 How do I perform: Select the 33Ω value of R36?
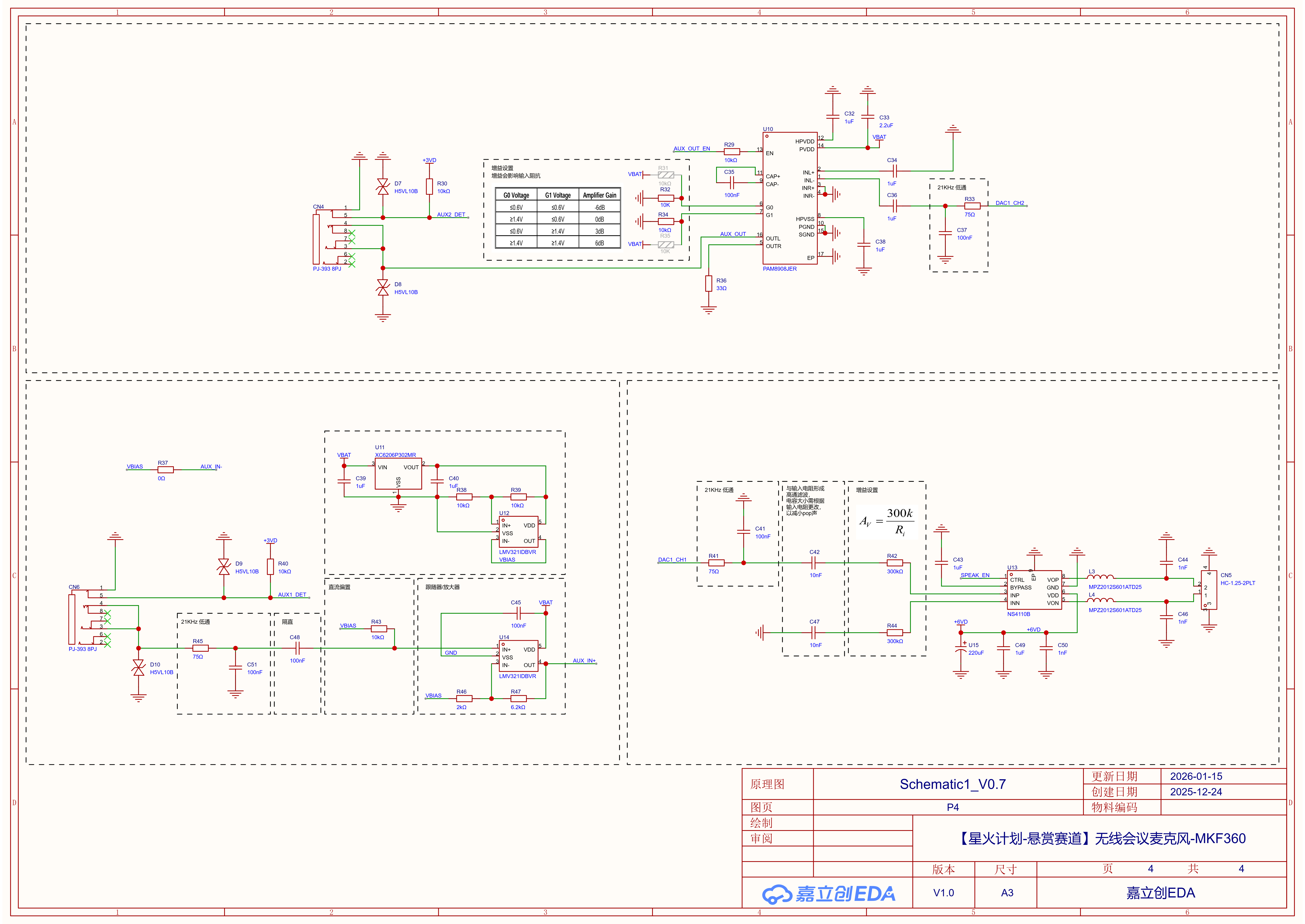(721, 289)
